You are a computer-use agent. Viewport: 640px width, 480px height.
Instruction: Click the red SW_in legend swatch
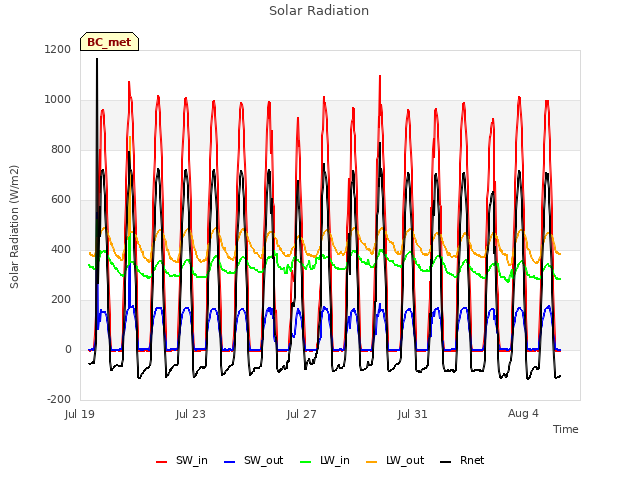162,462
